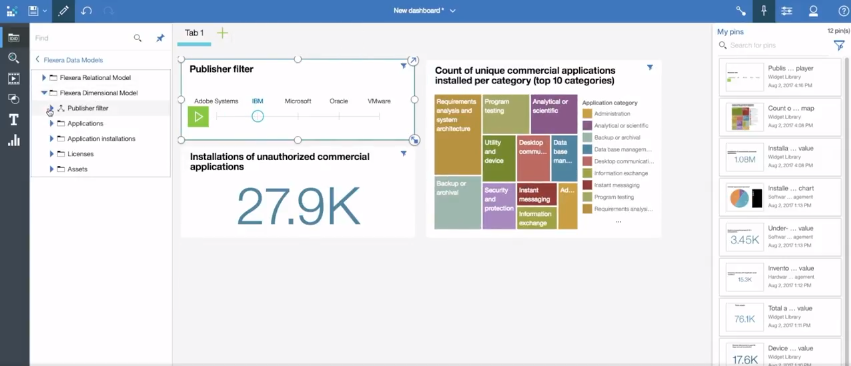The image size is (851, 366).
Task: Open the Total a ... value pin
Action: tap(780, 317)
